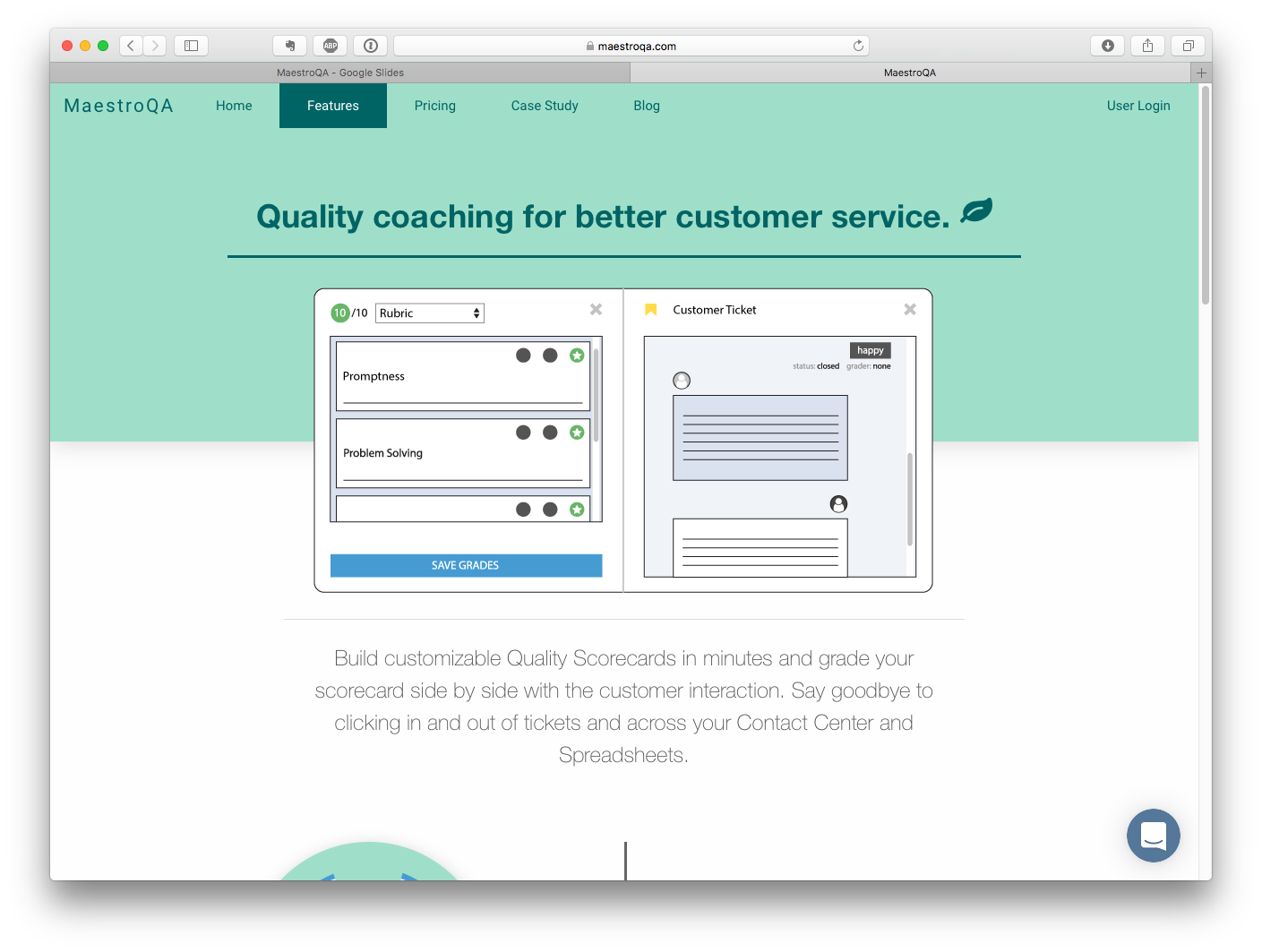Click the 'status: closed' text
This screenshot has width=1262, height=952.
click(816, 366)
